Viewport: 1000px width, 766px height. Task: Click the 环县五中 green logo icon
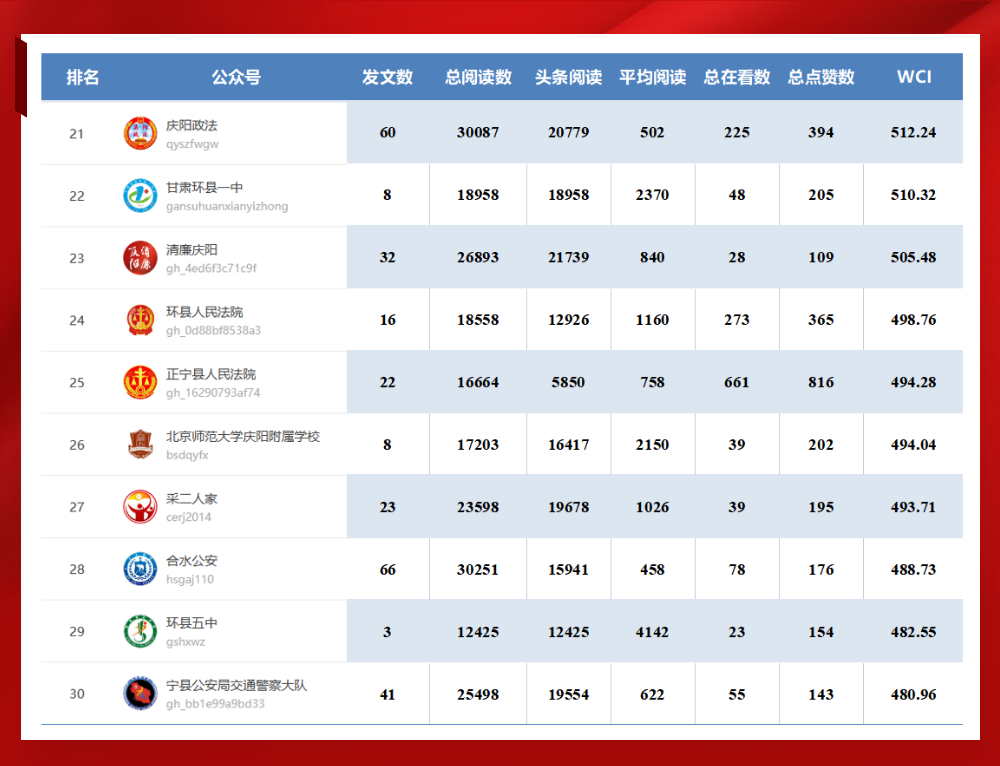[140, 631]
